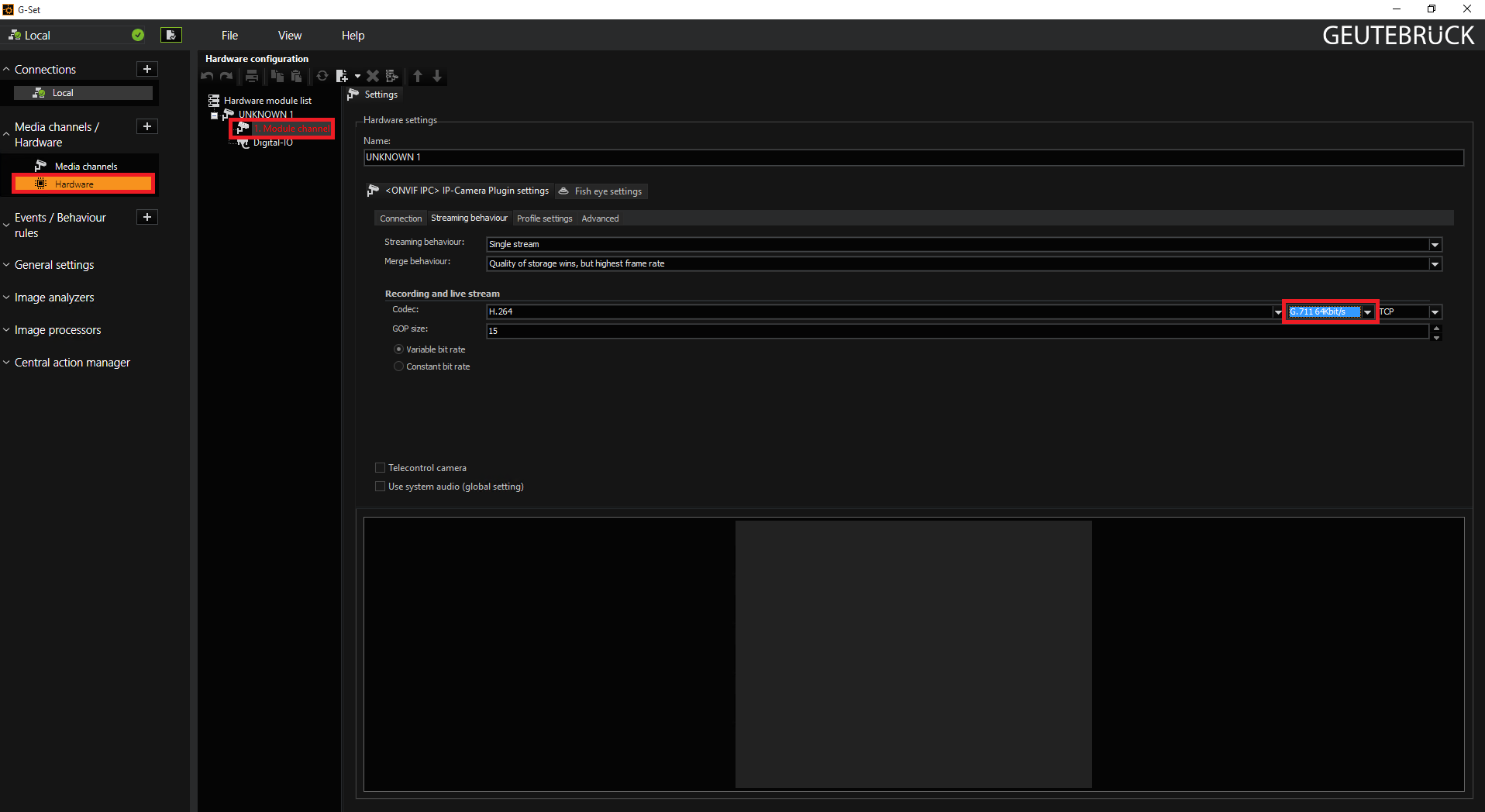Expand the G.711 audio codec dropdown
1485x812 pixels.
click(x=1368, y=312)
